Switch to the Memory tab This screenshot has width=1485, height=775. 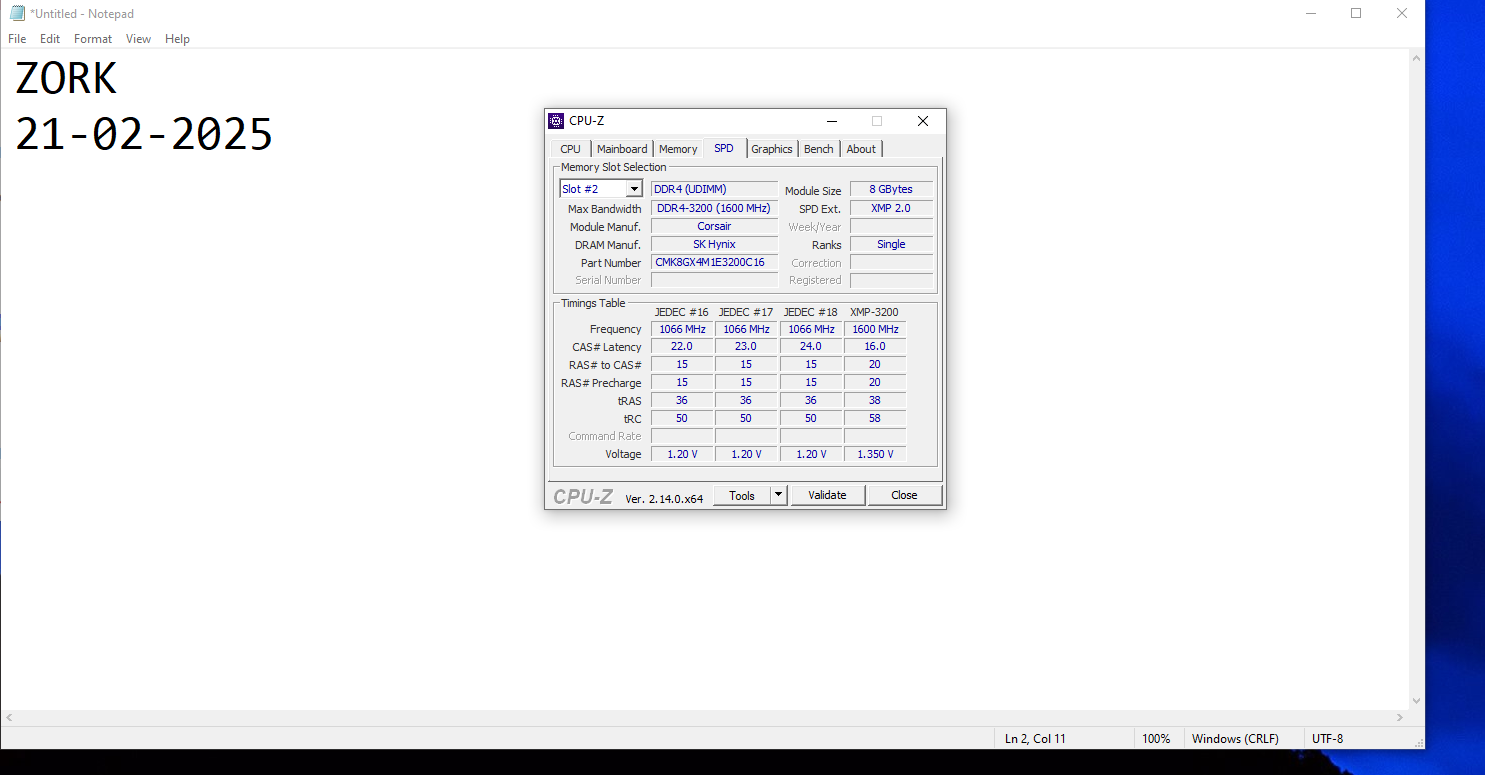pyautogui.click(x=678, y=149)
